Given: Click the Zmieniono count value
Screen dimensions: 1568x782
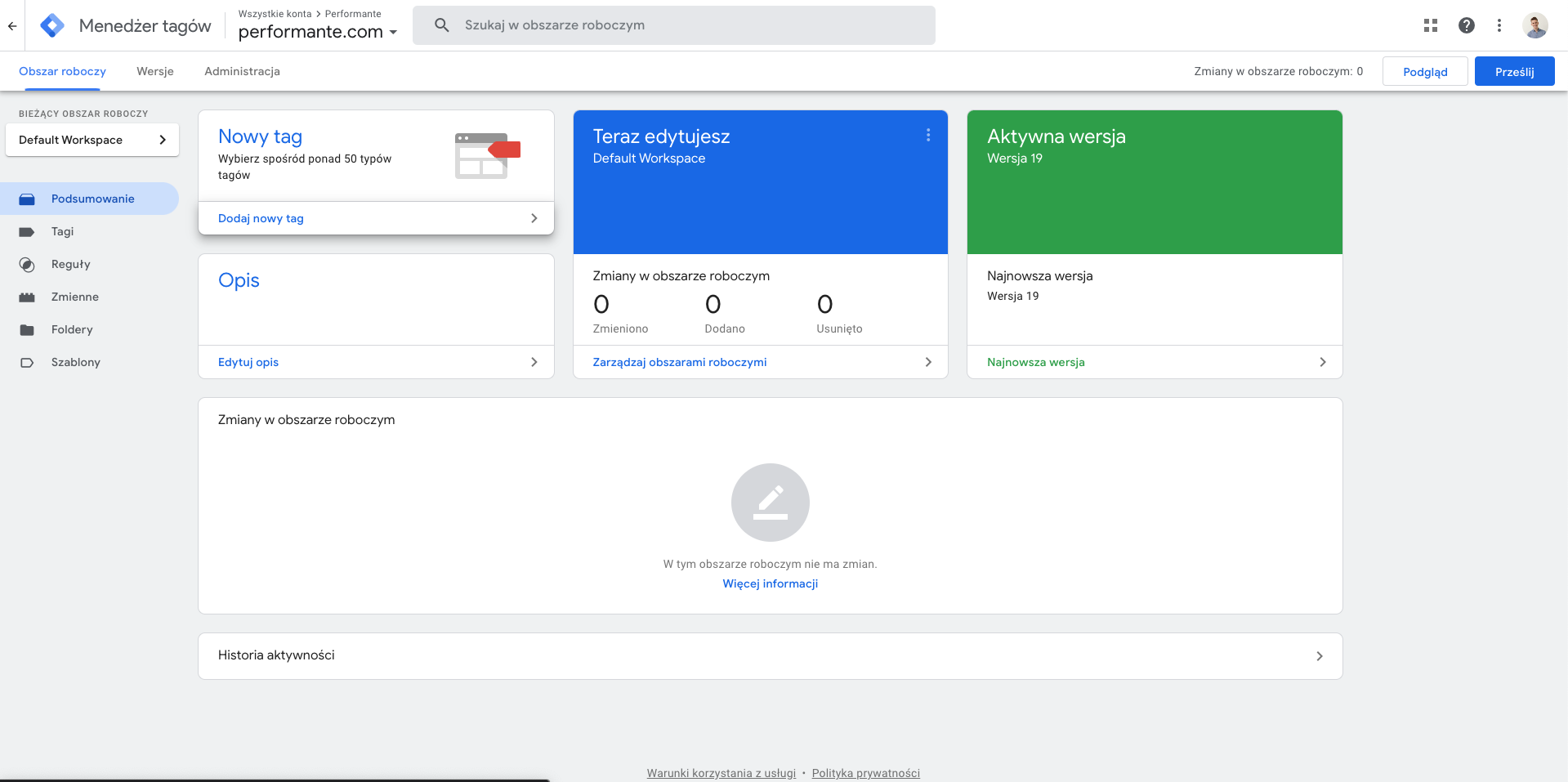Looking at the screenshot, I should 601,305.
